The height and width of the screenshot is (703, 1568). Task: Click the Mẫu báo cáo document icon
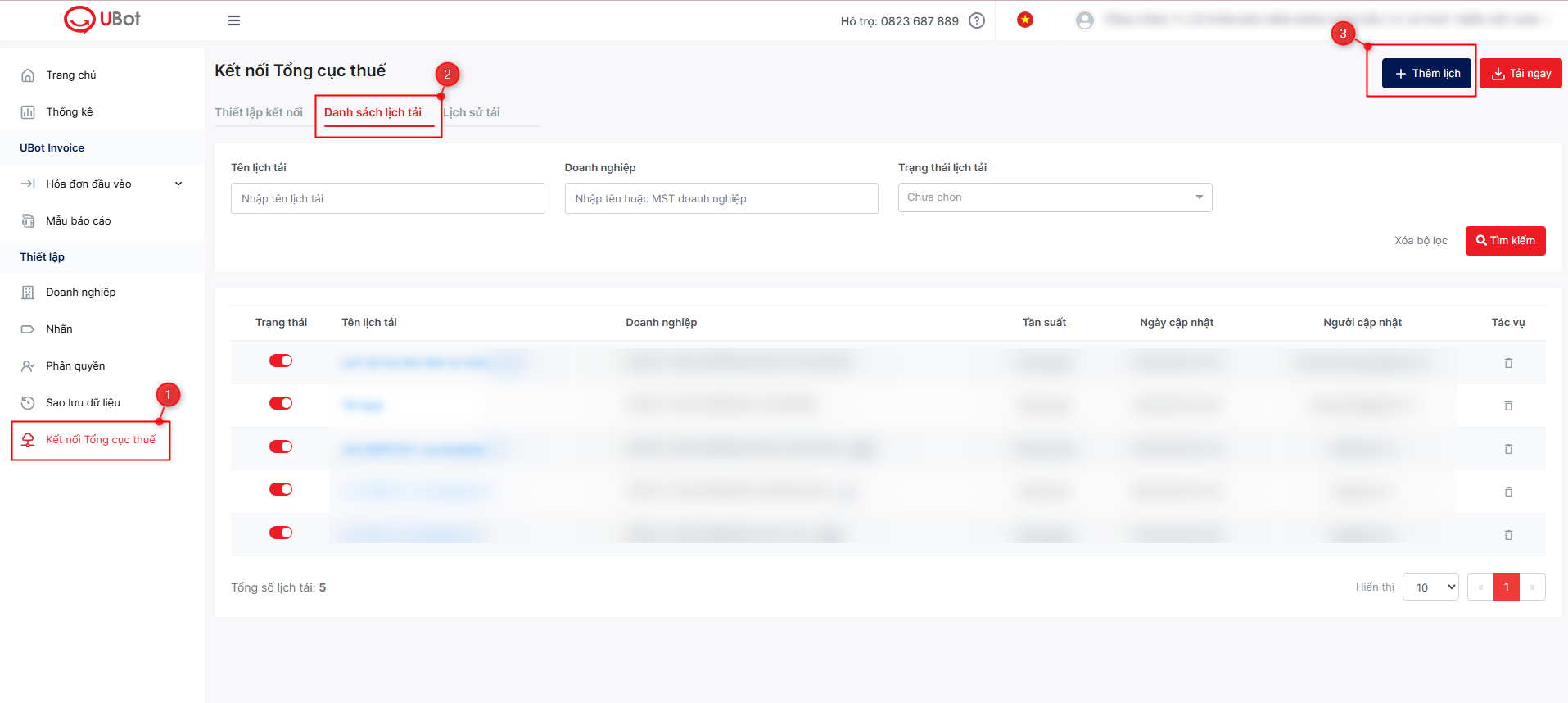(x=28, y=220)
